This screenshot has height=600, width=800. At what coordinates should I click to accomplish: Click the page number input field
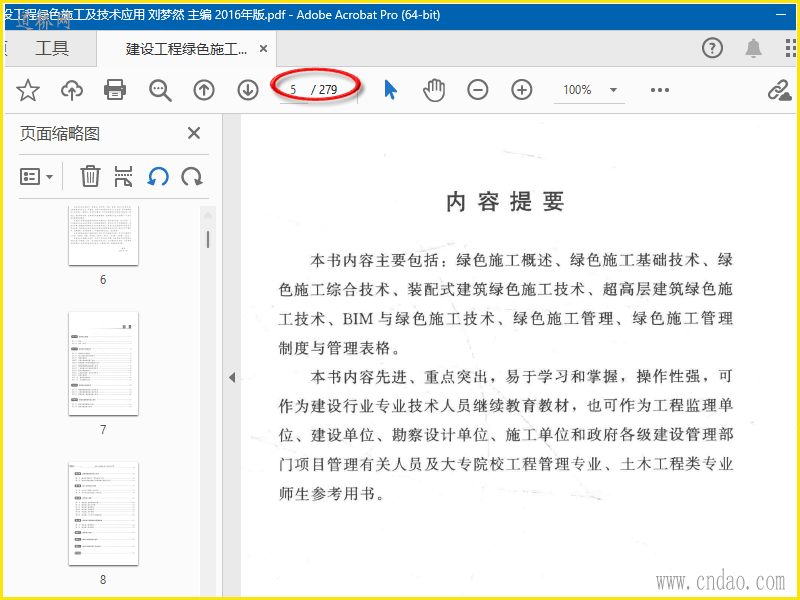point(294,90)
